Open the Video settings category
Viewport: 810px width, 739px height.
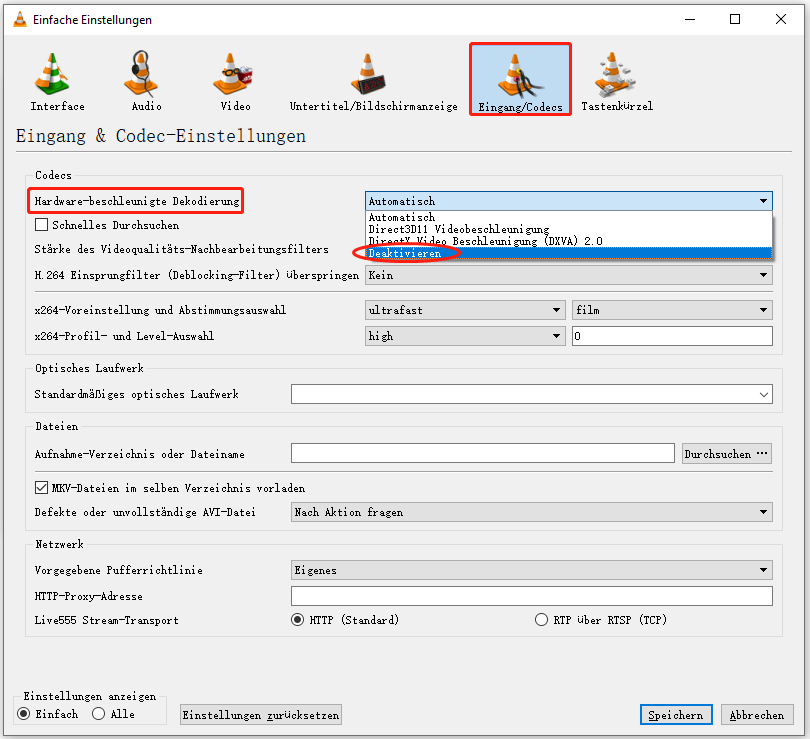[x=235, y=82]
